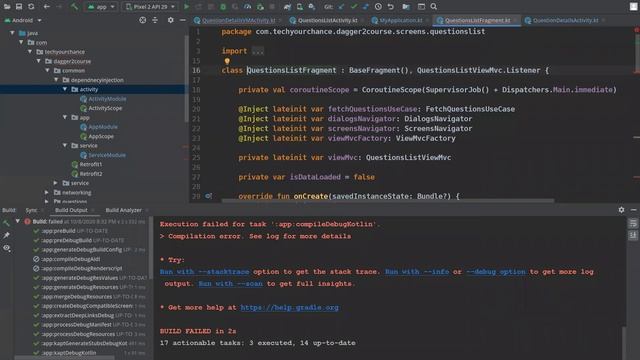Click the editor horizontal scrollbar

(388, 200)
